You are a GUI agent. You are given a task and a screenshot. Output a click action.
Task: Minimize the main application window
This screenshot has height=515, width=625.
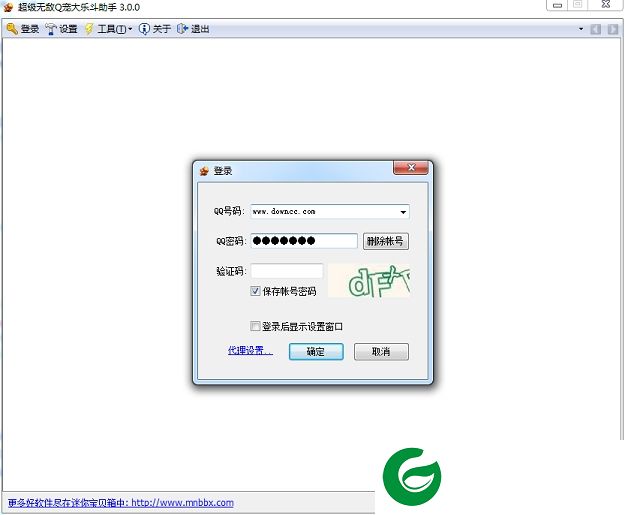558,5
